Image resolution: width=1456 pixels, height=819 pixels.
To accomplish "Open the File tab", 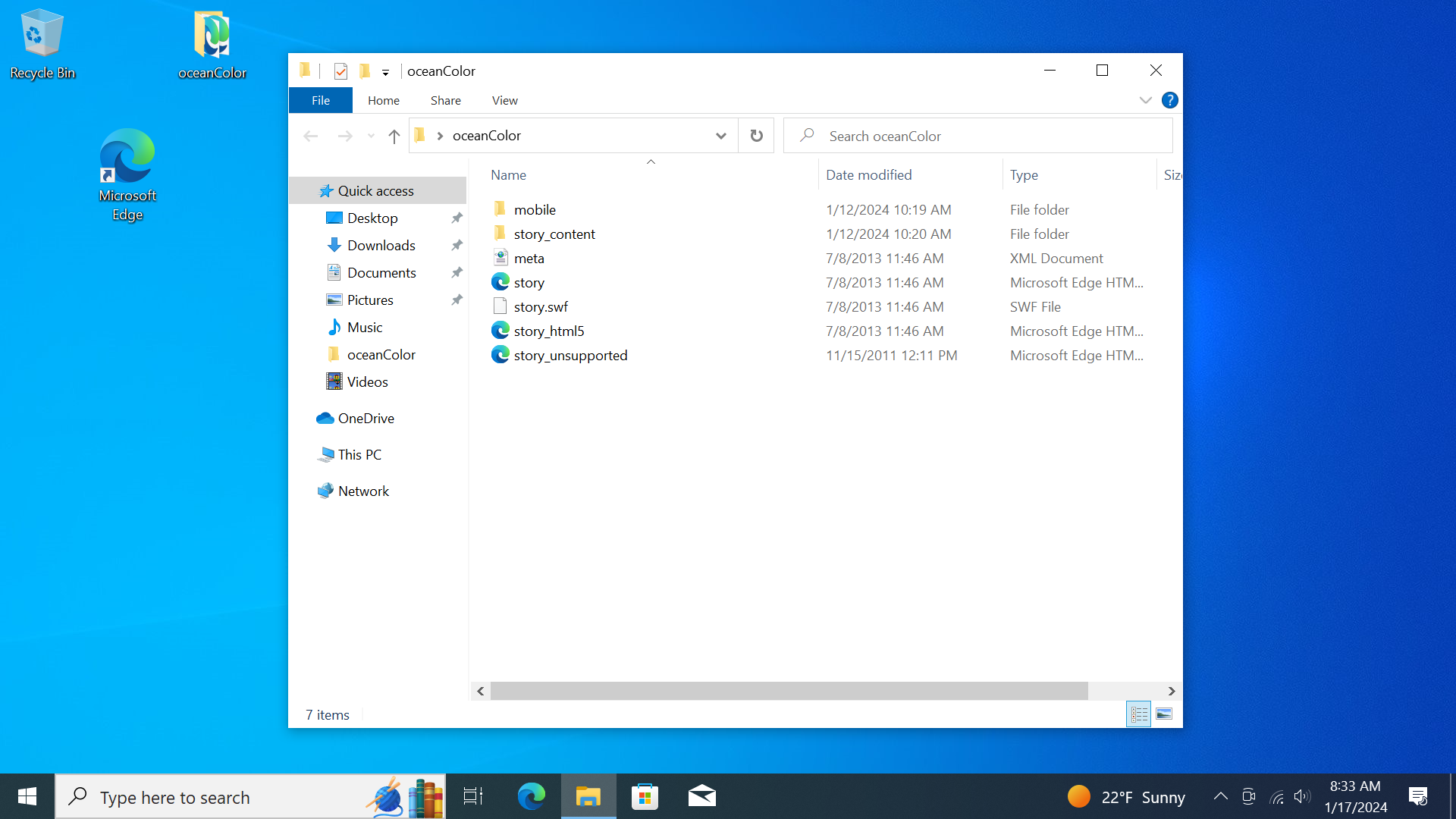I will coord(321,100).
